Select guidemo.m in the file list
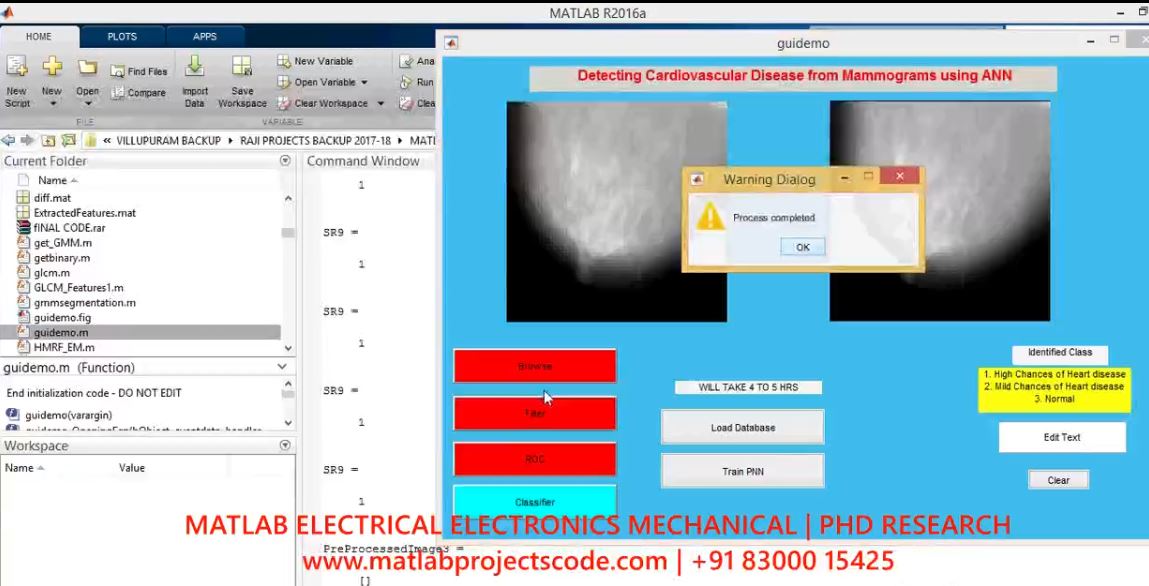1149x586 pixels. coord(140,333)
